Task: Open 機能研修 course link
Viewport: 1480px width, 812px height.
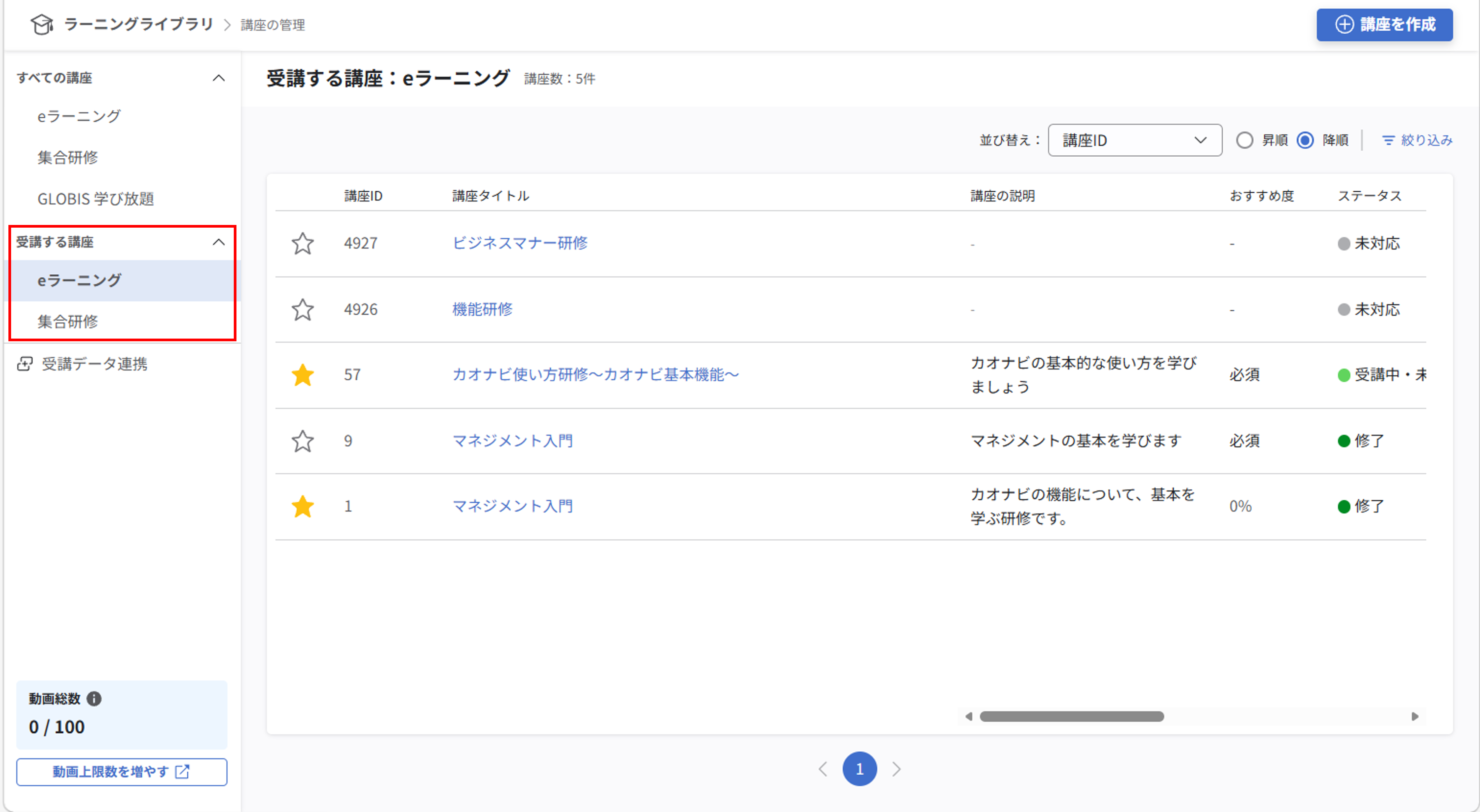Action: coord(482,310)
